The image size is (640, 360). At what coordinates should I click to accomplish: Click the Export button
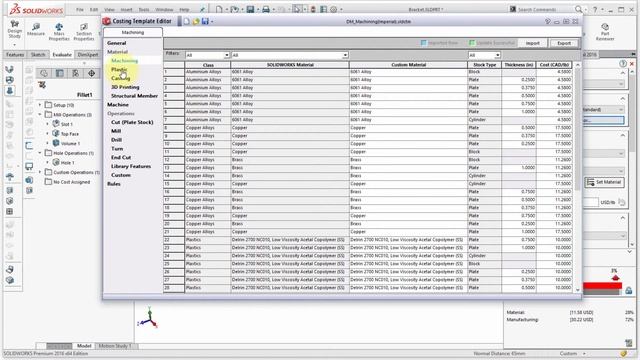[x=564, y=43]
